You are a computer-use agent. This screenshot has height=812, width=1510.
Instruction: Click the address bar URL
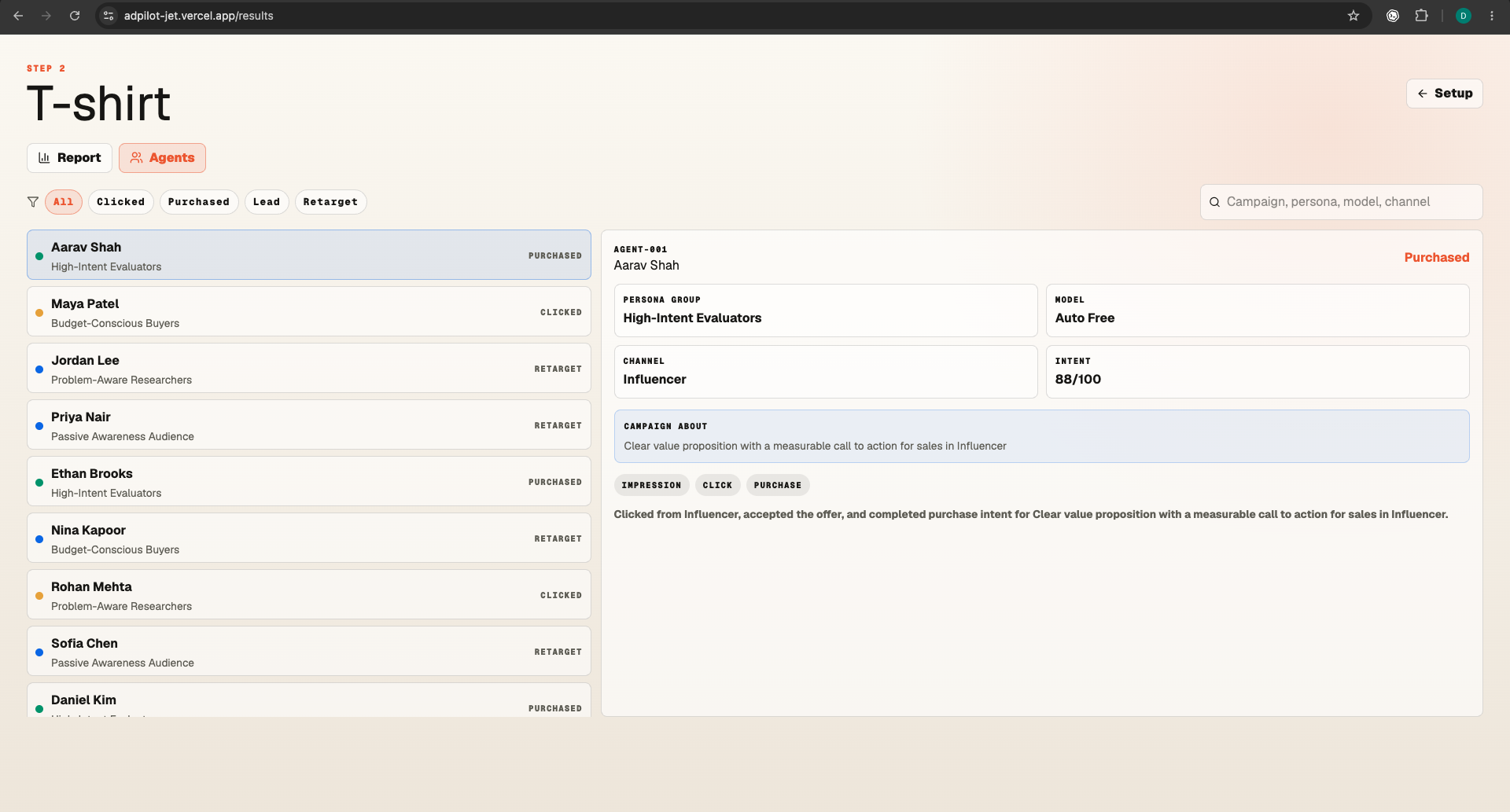tap(199, 16)
